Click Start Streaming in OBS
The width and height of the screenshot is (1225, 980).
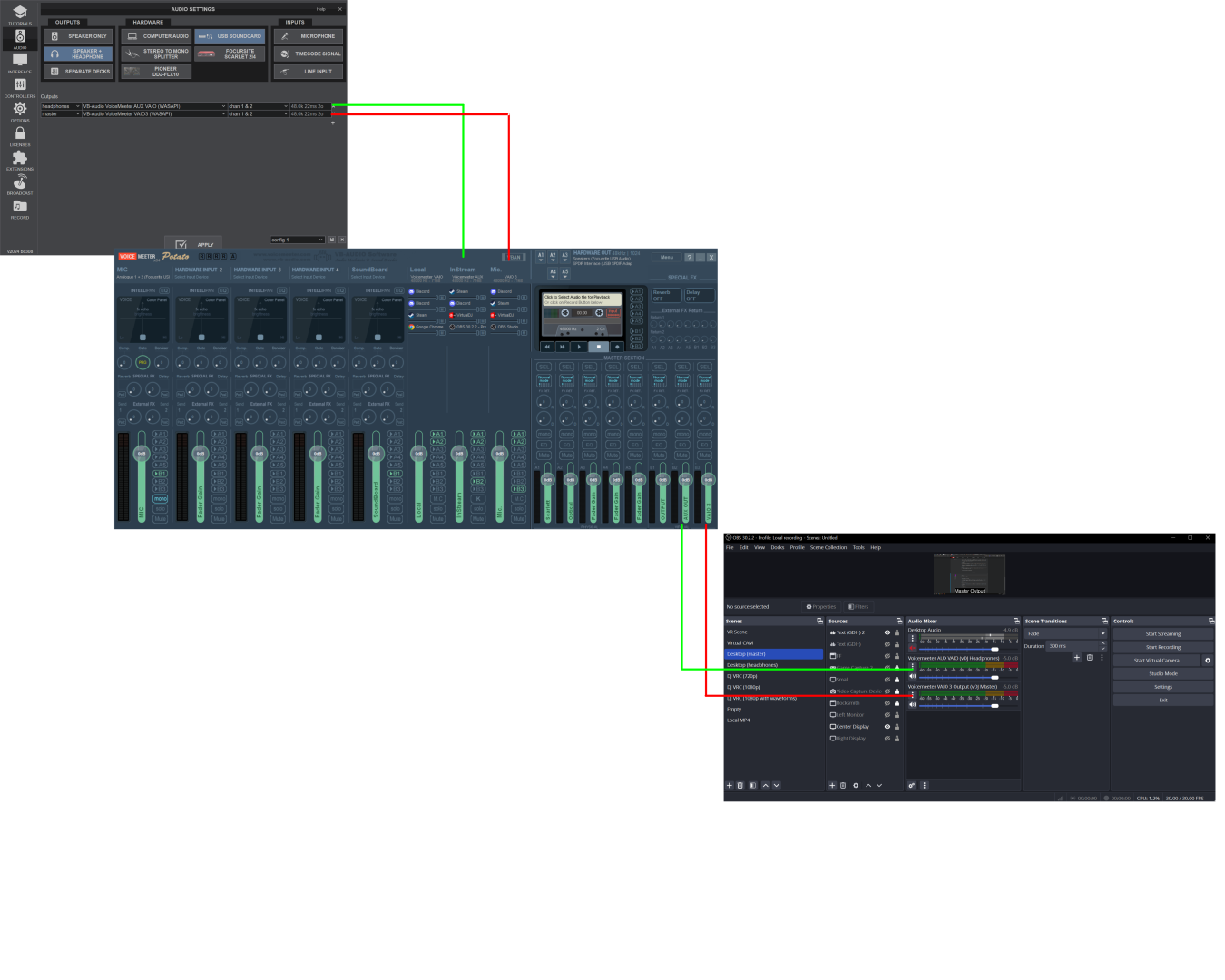(1163, 634)
